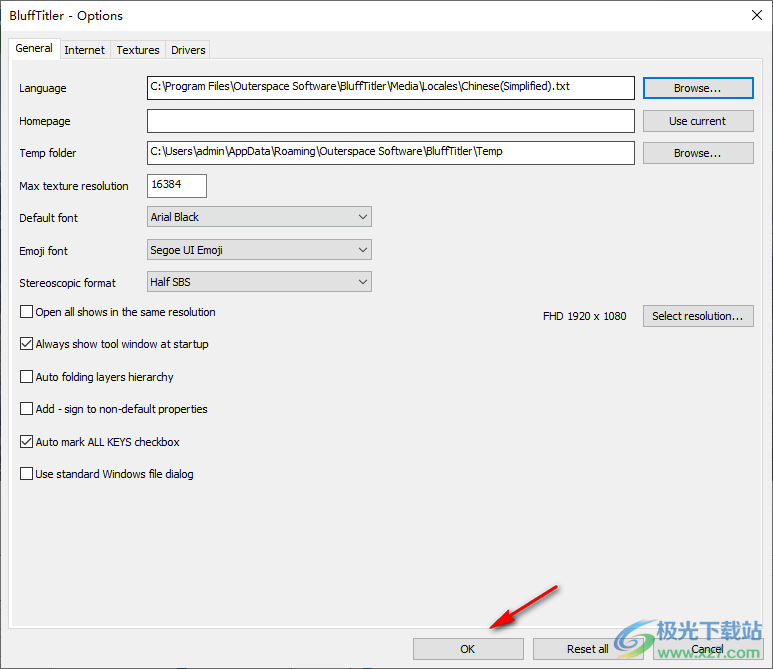Click Browse button for Language file
This screenshot has width=773, height=669.
tap(697, 88)
